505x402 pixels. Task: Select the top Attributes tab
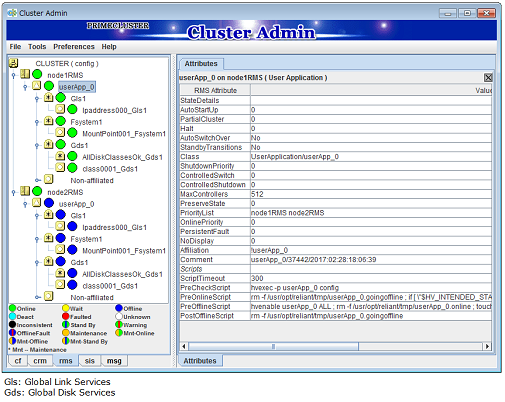pos(201,64)
